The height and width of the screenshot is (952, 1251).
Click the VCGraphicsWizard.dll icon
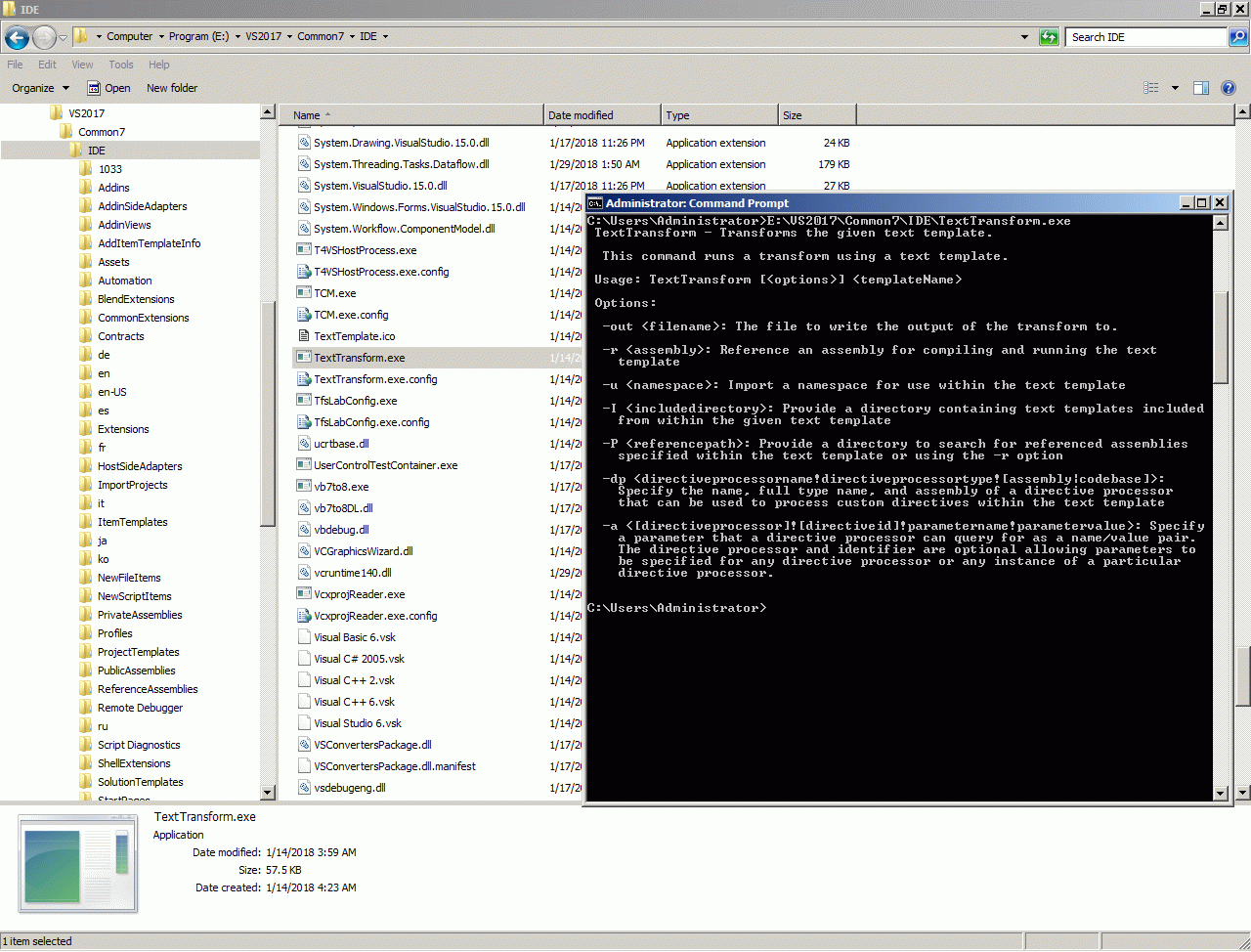pos(304,551)
